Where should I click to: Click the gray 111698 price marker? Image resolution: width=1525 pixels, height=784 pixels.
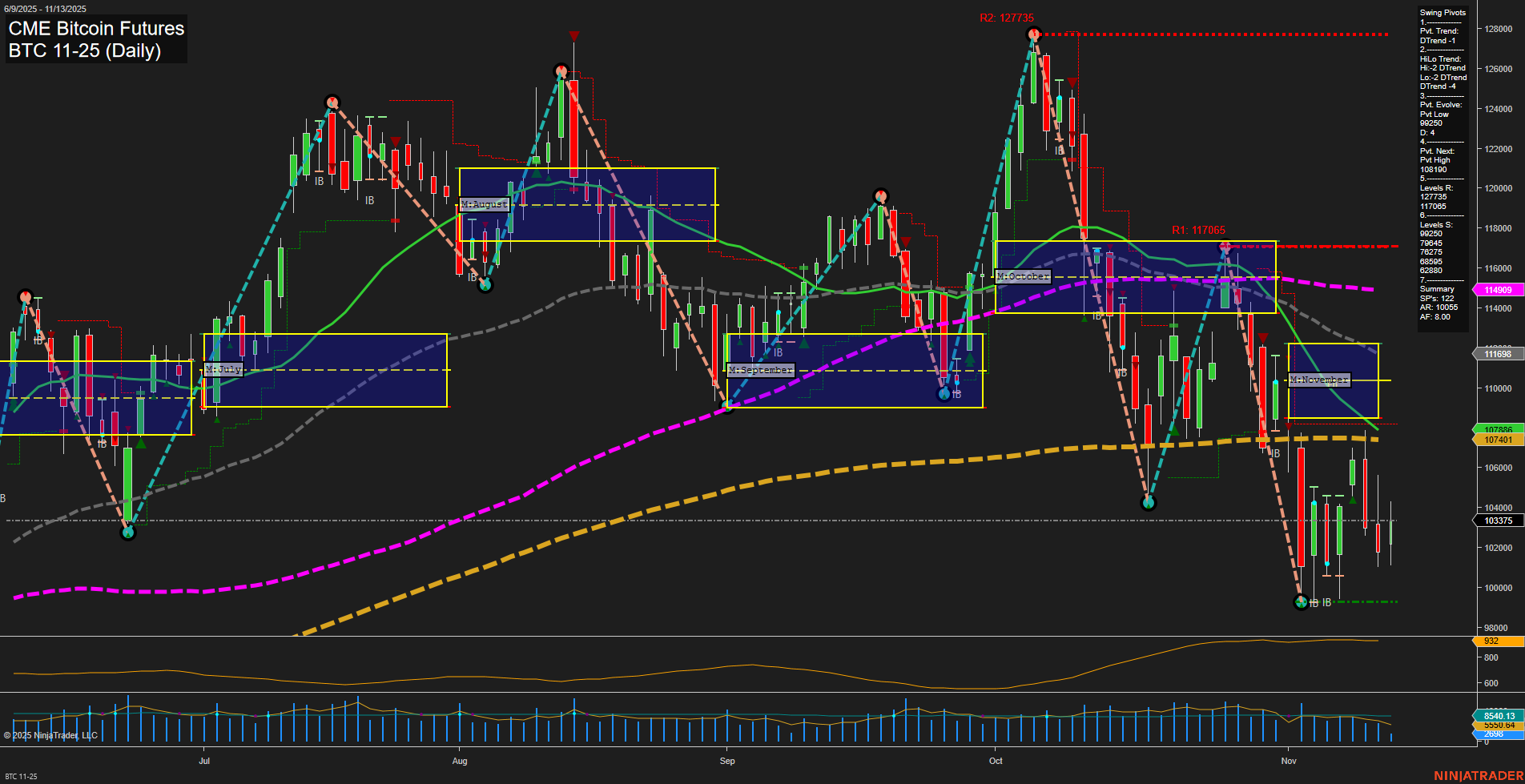pyautogui.click(x=1497, y=354)
